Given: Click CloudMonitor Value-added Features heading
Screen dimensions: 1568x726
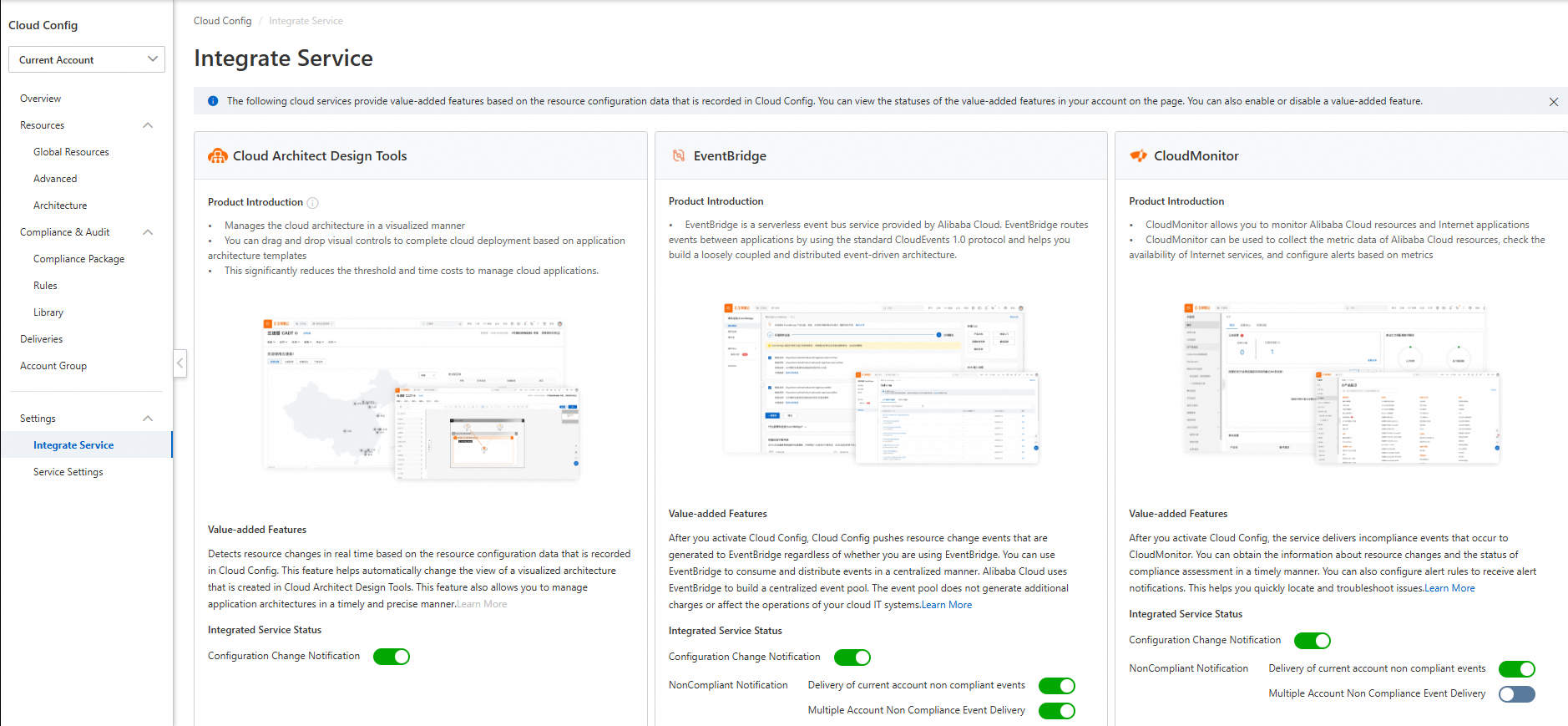Looking at the screenshot, I should 1178,514.
